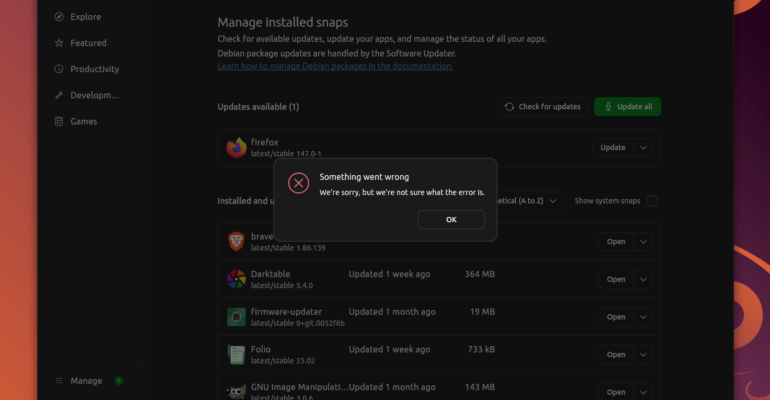Viewport: 770px width, 400px height.
Task: Click the Productivity clock icon
Action: 59,69
